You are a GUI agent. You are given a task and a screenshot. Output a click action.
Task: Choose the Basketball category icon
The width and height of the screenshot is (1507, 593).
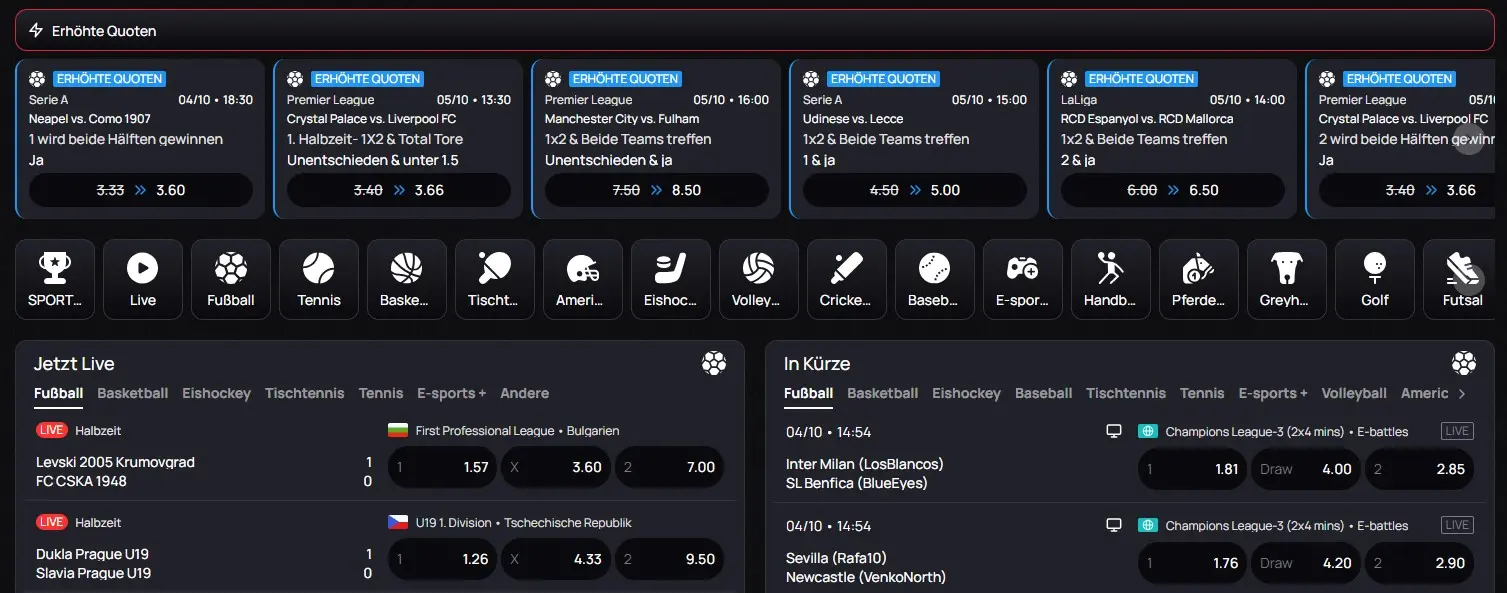point(407,279)
